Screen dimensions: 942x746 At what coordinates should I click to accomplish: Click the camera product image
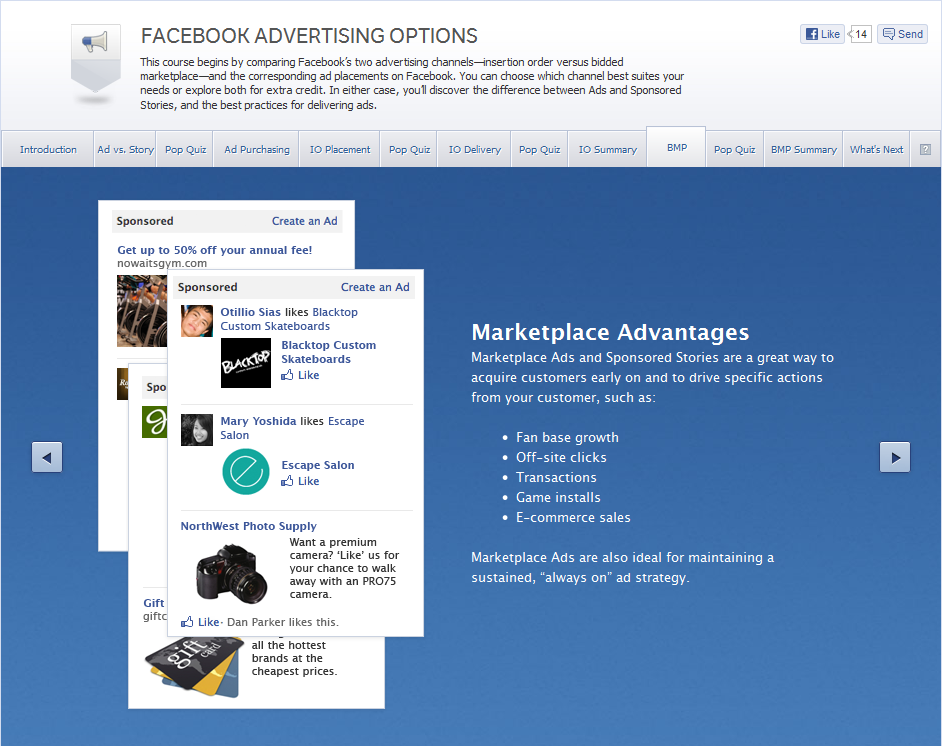(231, 574)
